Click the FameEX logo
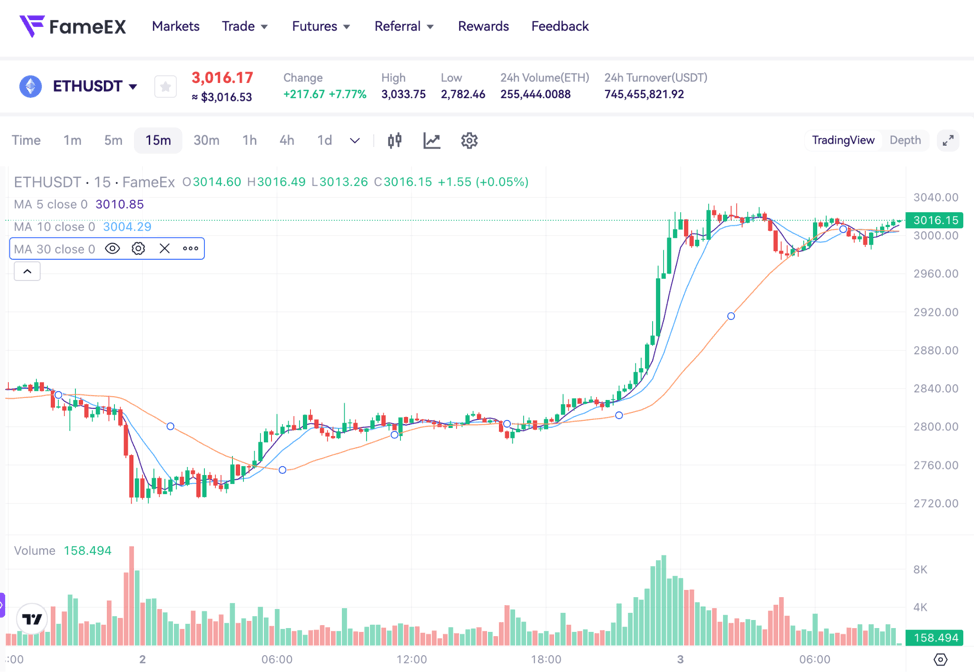 (73, 27)
